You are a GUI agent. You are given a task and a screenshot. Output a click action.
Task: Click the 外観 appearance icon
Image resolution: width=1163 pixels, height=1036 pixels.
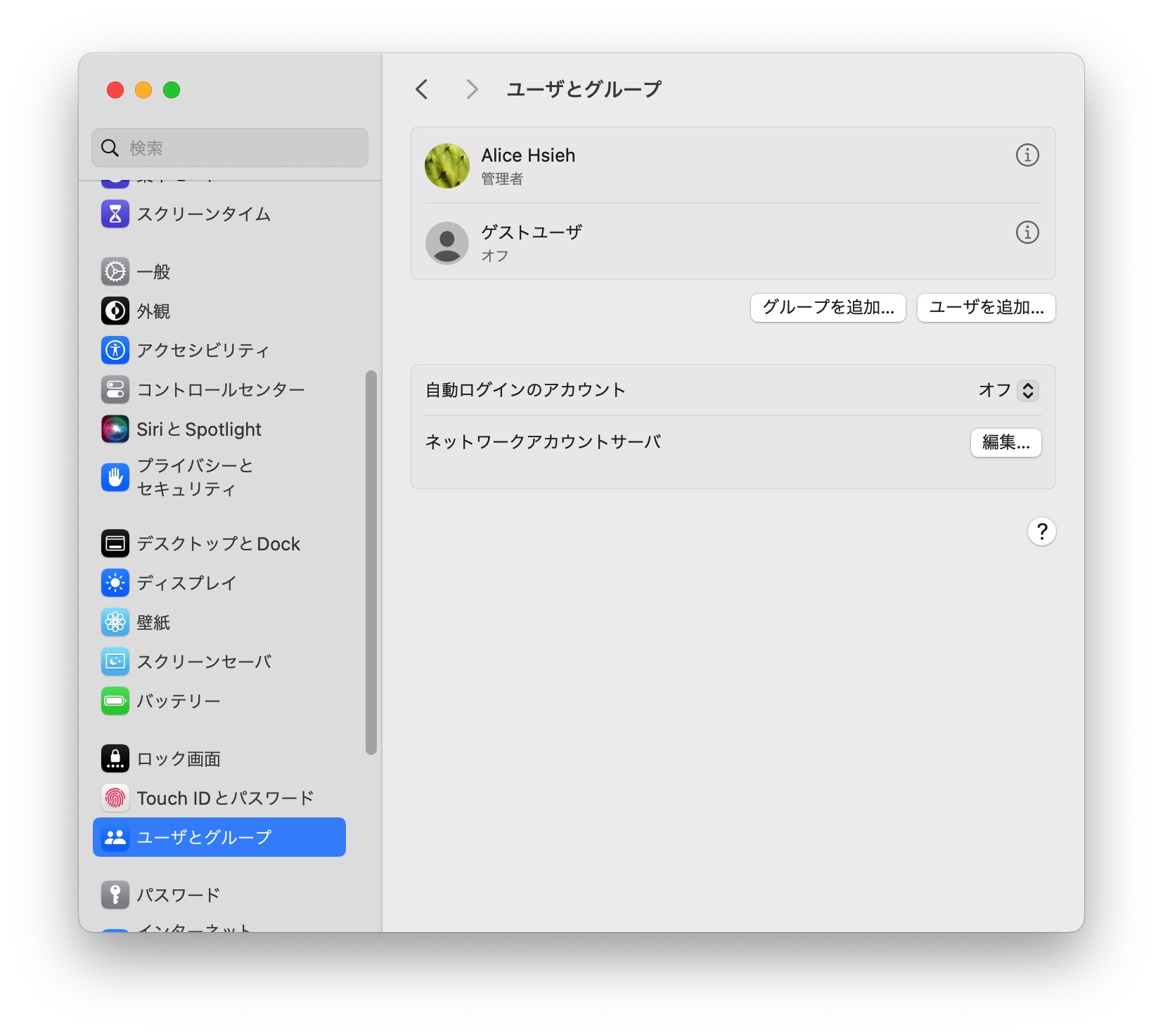tap(115, 311)
